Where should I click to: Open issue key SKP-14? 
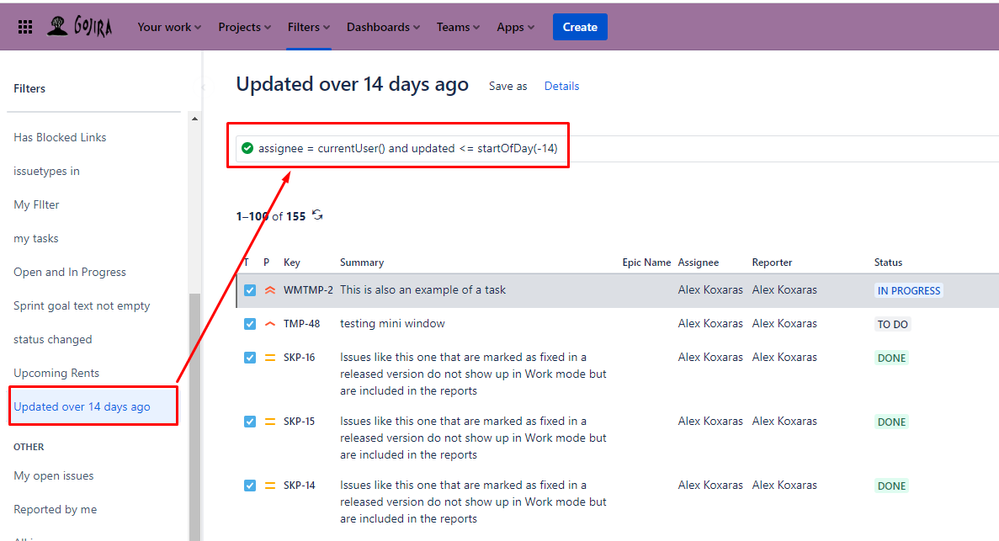pyautogui.click(x=299, y=486)
